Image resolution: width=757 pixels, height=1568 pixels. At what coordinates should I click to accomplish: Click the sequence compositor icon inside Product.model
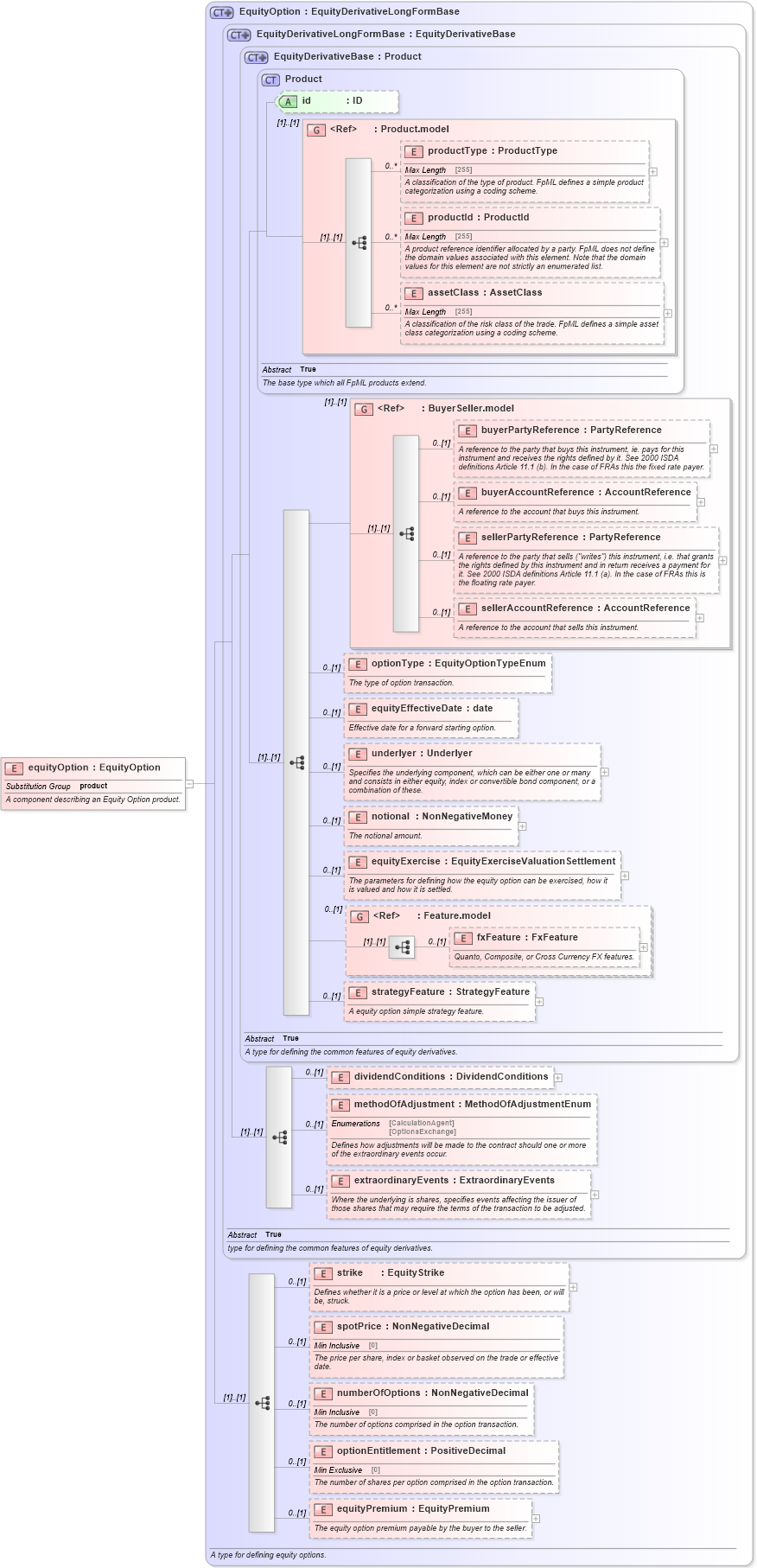pos(359,243)
